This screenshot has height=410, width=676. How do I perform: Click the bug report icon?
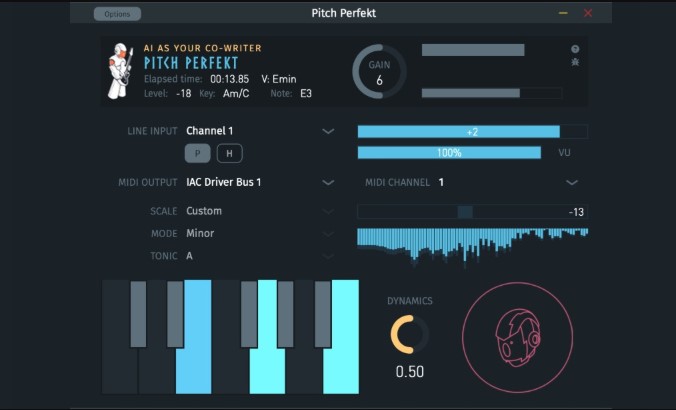tap(575, 62)
